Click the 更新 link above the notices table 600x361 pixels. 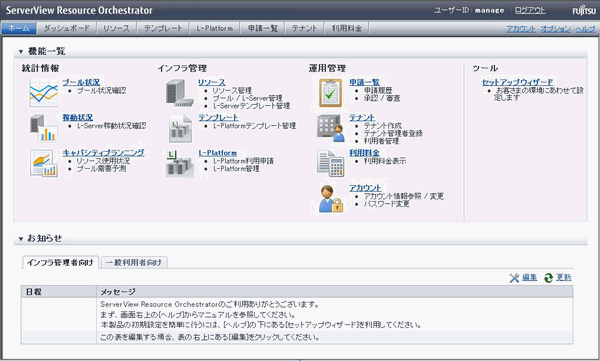(564, 277)
